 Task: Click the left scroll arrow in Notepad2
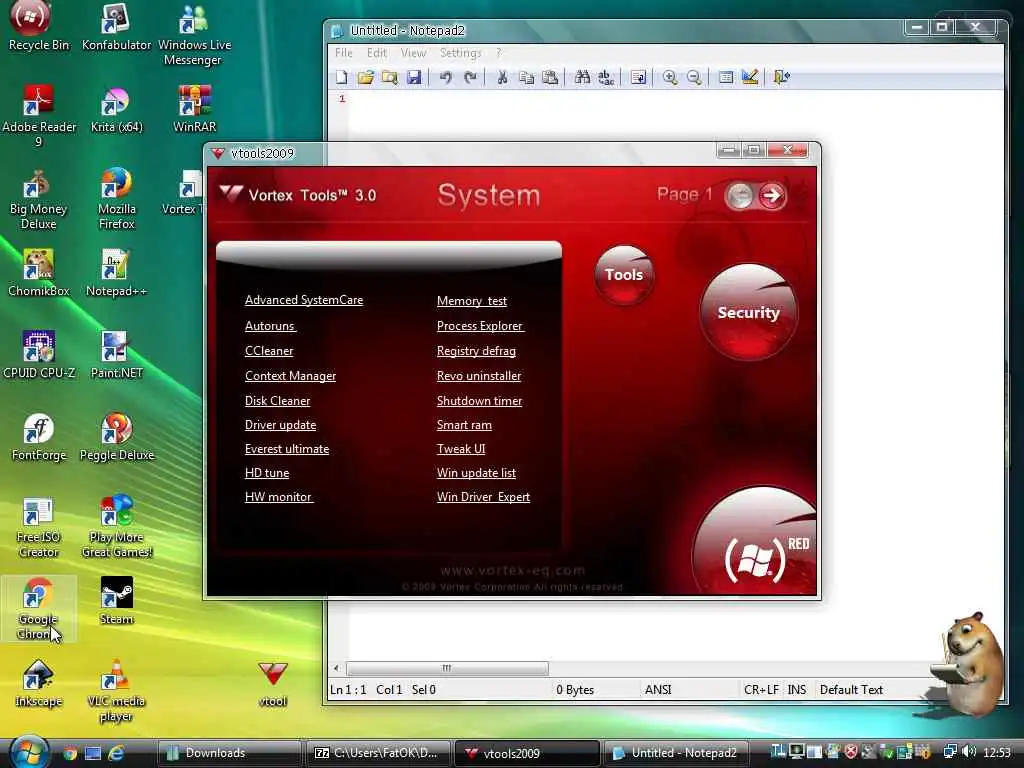(336, 668)
